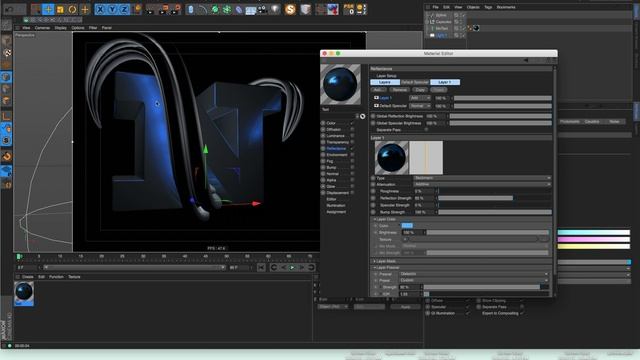Open Tags menu in Object Manager
The height and width of the screenshot is (360, 640).
coord(488,7)
